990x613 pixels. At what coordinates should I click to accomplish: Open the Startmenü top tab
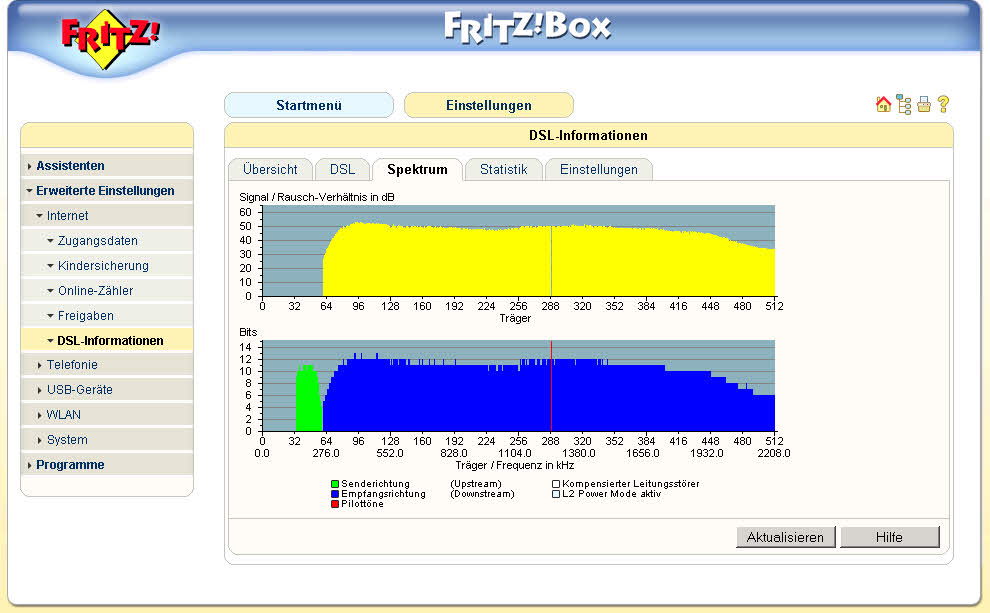click(x=309, y=105)
